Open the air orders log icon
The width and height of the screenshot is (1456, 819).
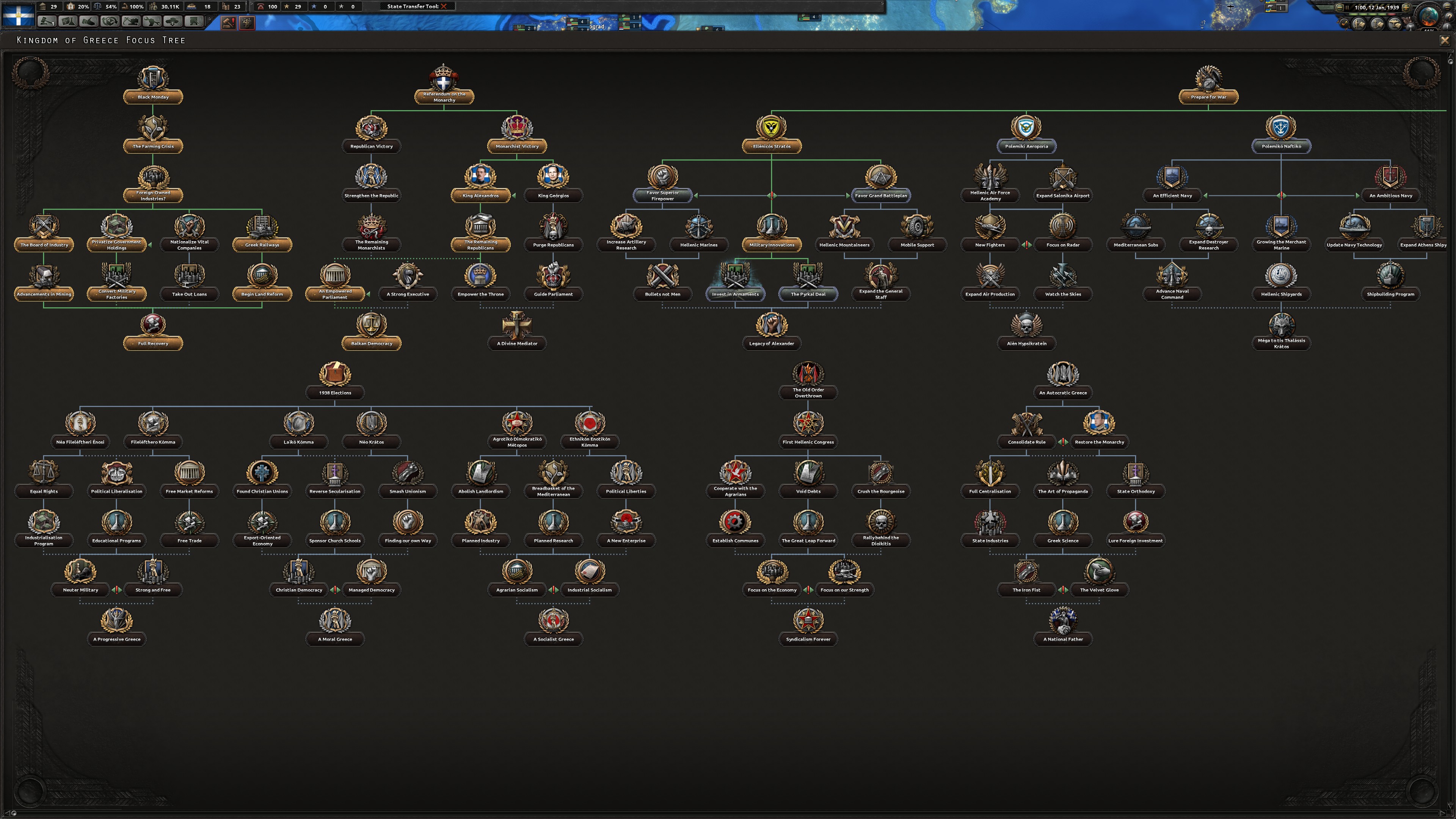[1395, 24]
